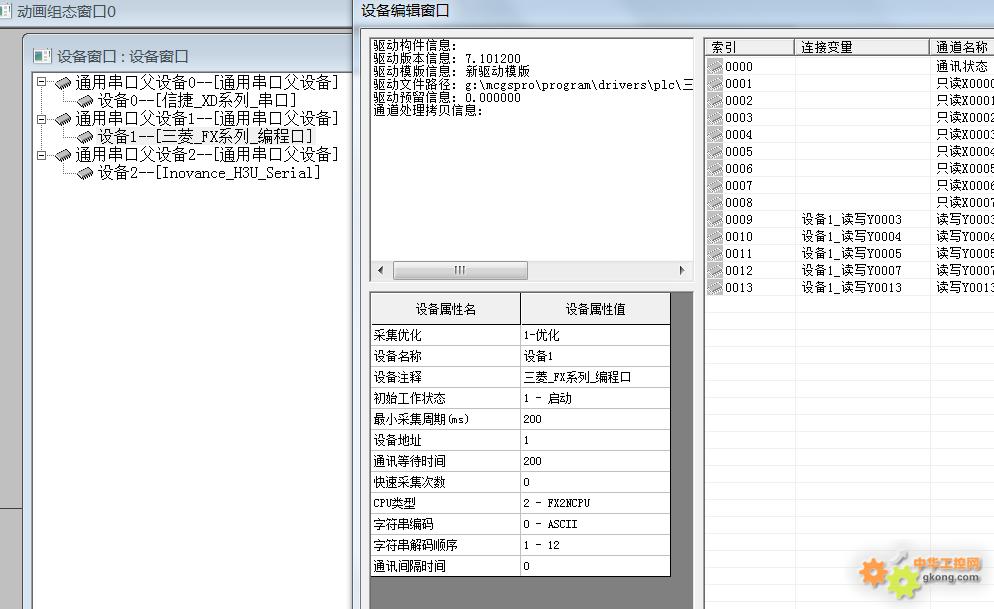The height and width of the screenshot is (609, 994).
Task: Select 设备0--[信捷_XD系列_串口] in tree
Action: point(197,100)
